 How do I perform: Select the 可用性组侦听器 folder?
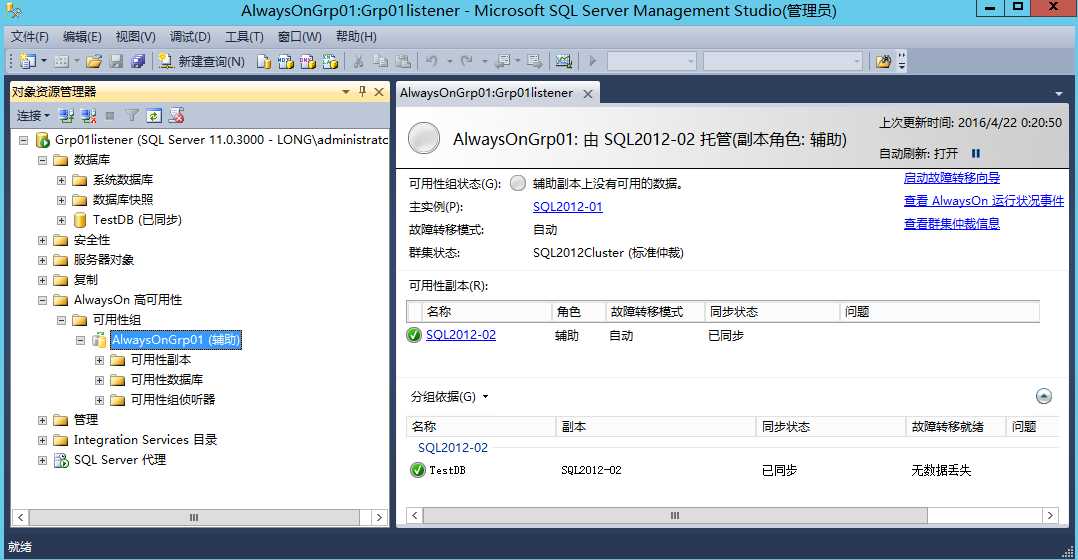[173, 399]
